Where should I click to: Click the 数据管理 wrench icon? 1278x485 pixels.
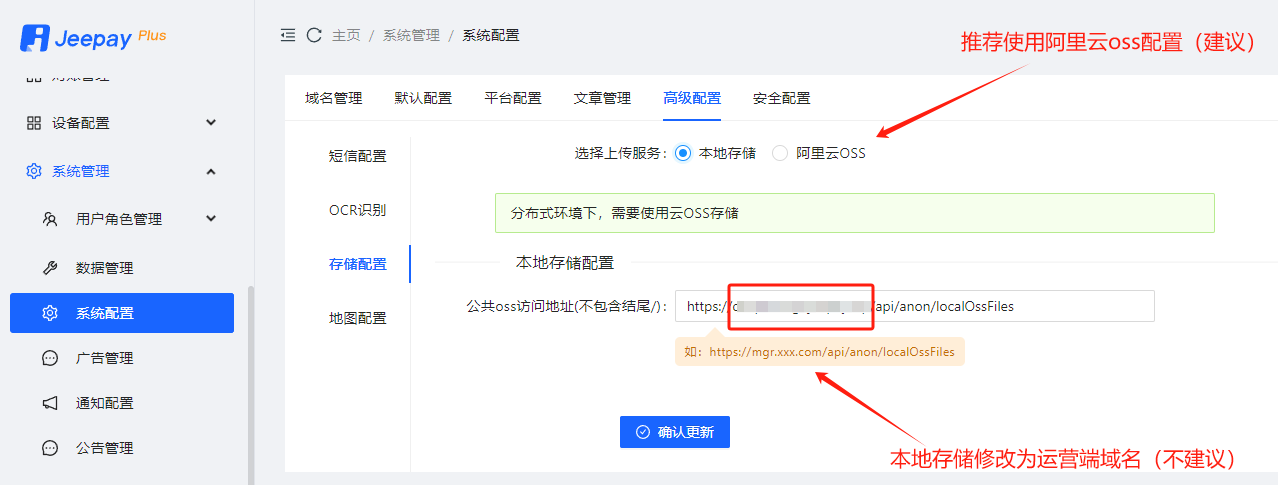(x=50, y=268)
